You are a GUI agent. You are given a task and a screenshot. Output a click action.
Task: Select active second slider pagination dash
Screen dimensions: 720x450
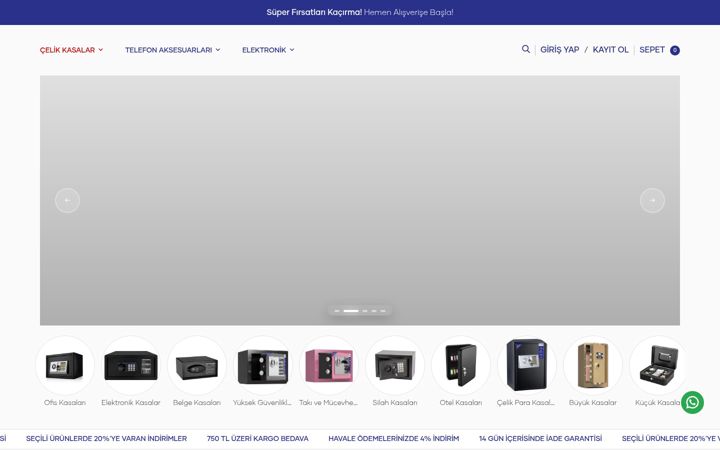(x=351, y=311)
